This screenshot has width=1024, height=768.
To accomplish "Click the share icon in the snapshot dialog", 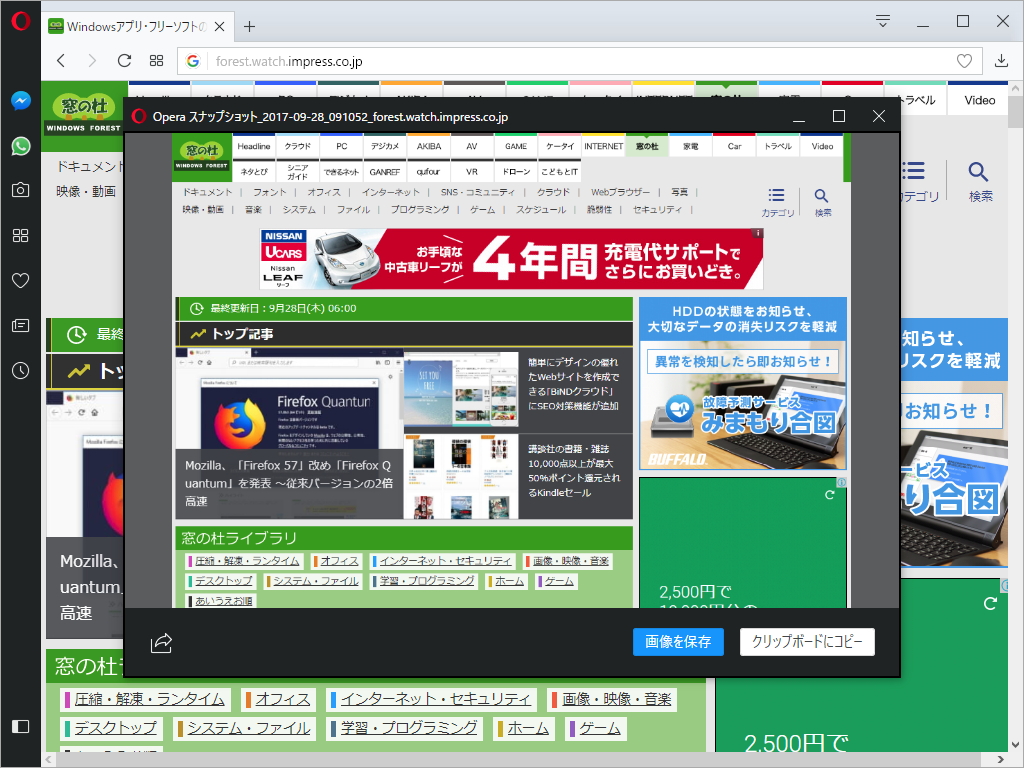I will pyautogui.click(x=160, y=645).
